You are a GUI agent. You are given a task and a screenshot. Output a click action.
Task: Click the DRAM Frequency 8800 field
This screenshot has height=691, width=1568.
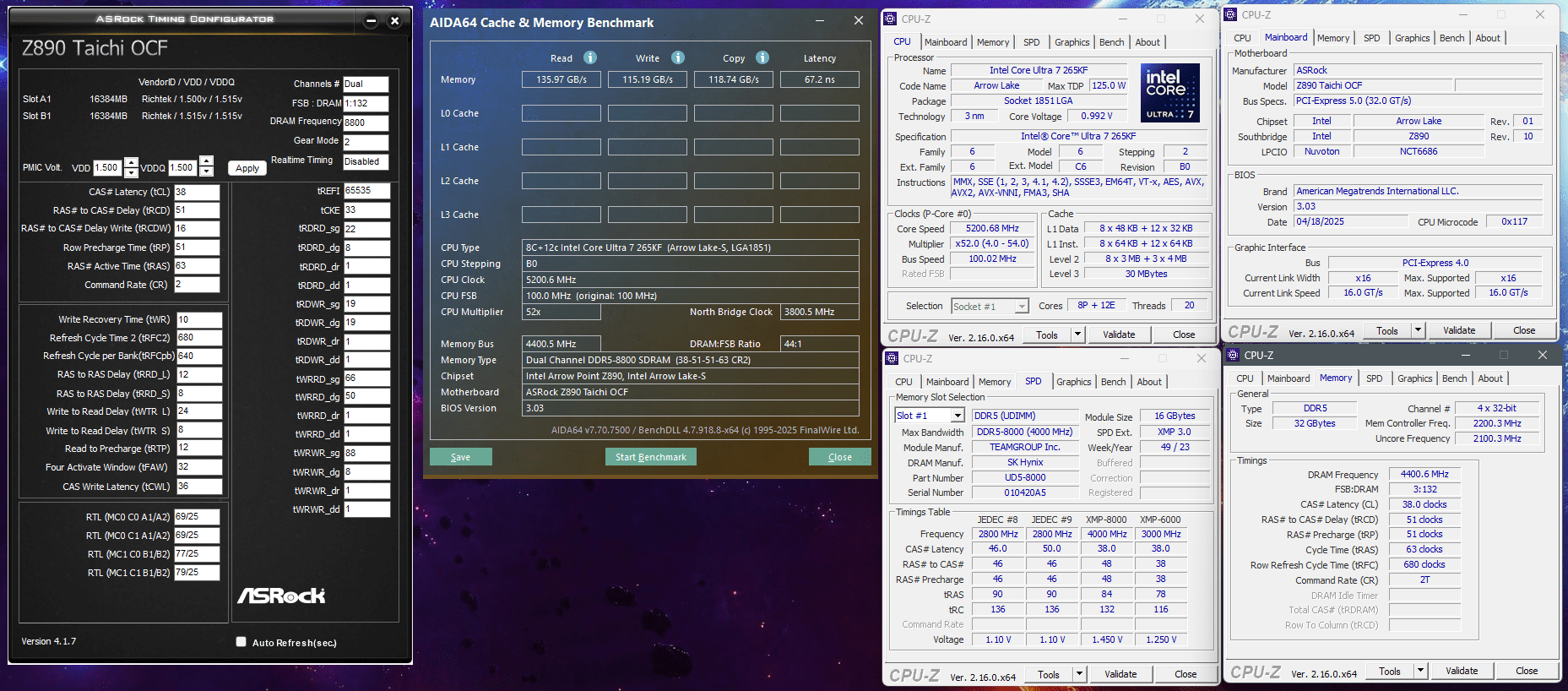[x=366, y=122]
